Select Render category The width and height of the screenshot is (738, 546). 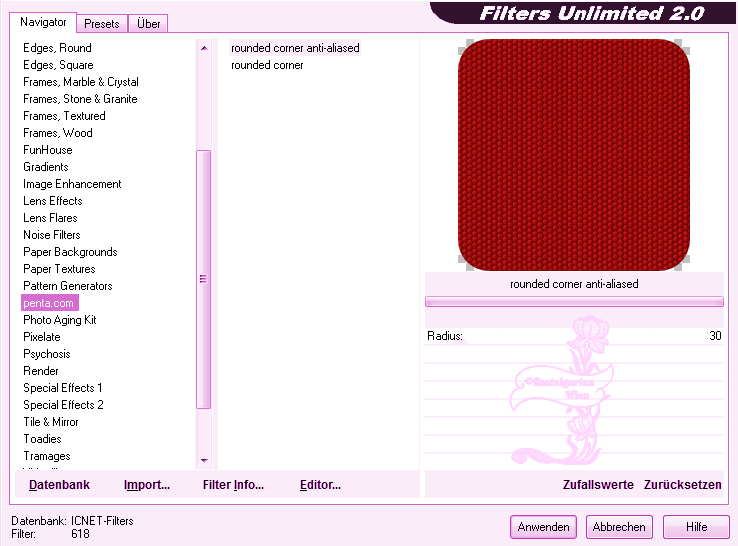point(40,370)
